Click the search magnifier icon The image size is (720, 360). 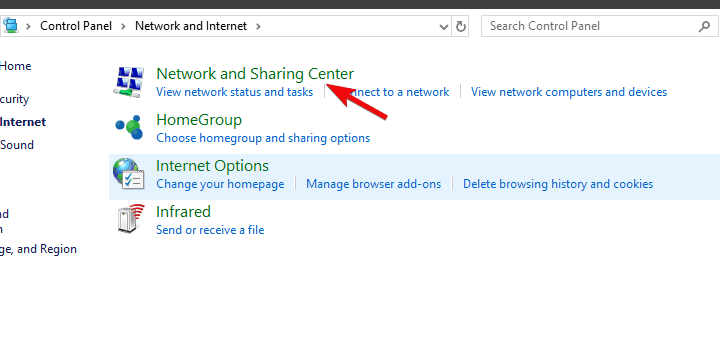[704, 27]
